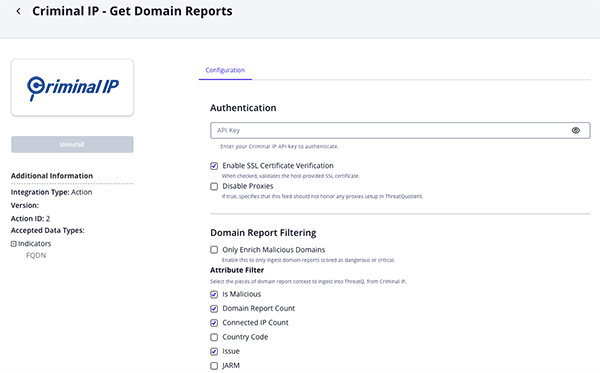The image size is (600, 373).
Task: Click the Domain Report Filtering heading
Action: [x=263, y=233]
